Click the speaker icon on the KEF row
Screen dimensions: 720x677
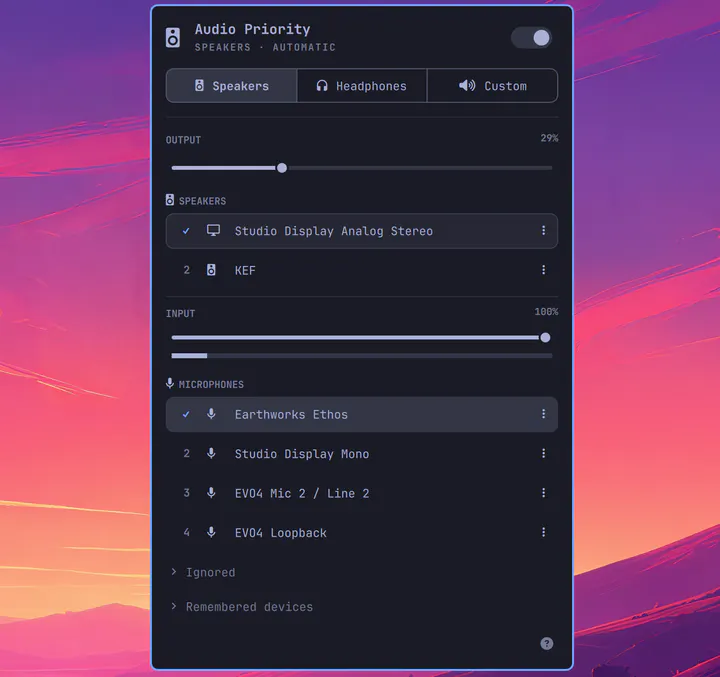(211, 270)
